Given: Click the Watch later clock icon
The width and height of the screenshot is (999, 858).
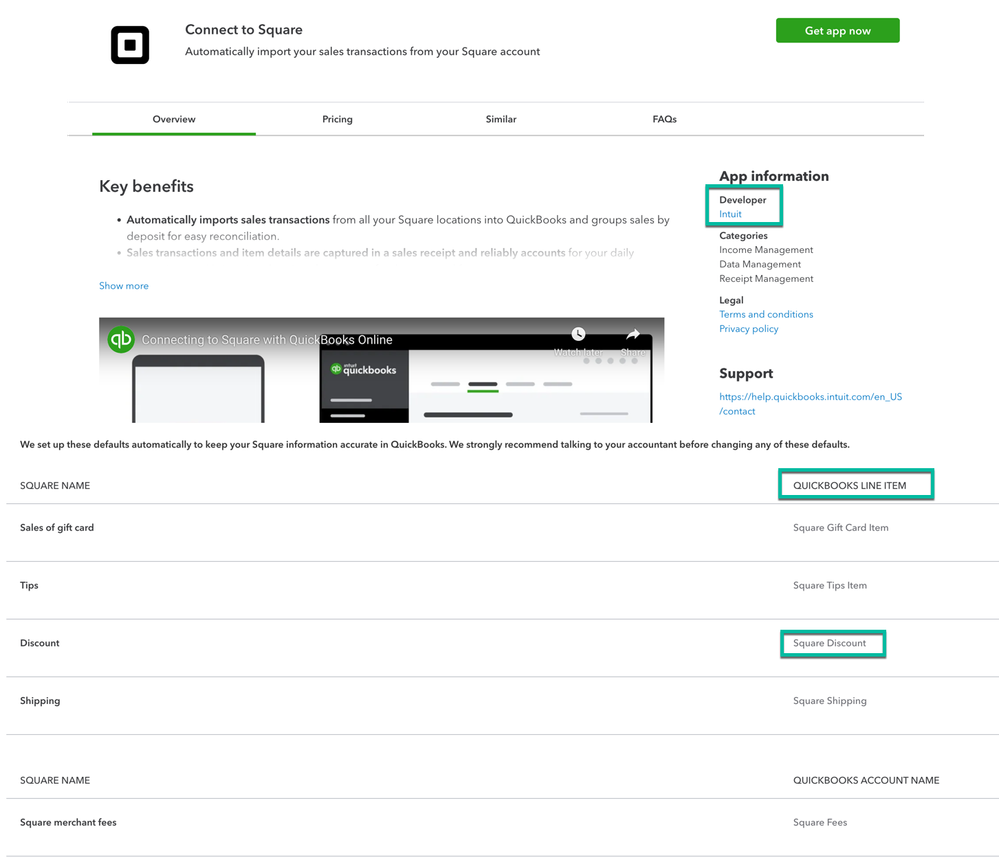Looking at the screenshot, I should [x=578, y=336].
